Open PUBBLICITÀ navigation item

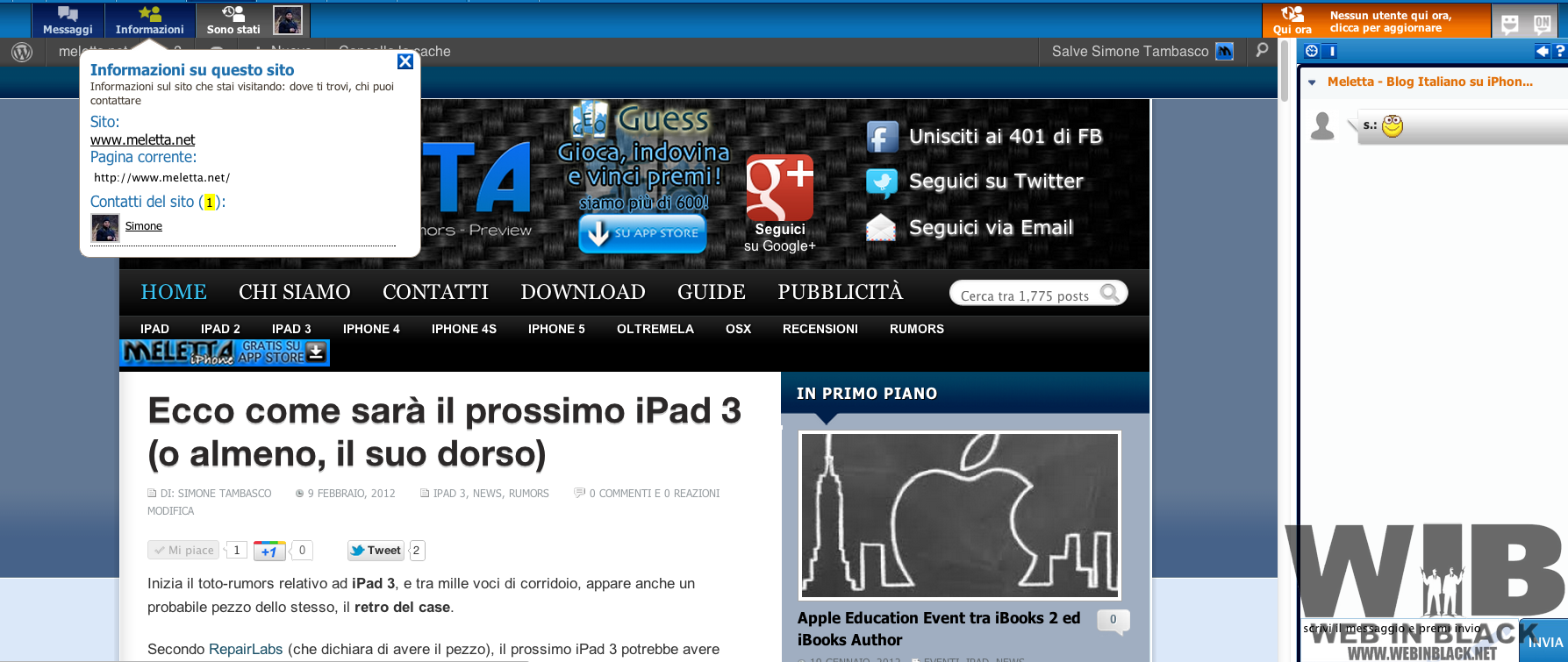840,292
